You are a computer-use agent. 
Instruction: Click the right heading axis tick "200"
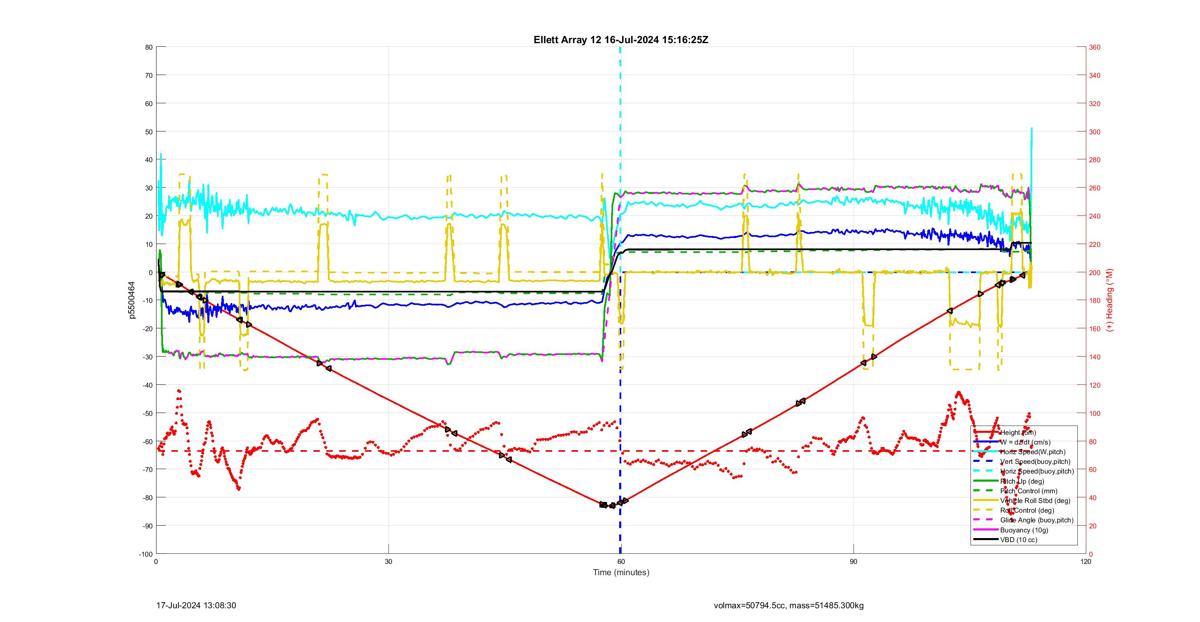(1095, 273)
